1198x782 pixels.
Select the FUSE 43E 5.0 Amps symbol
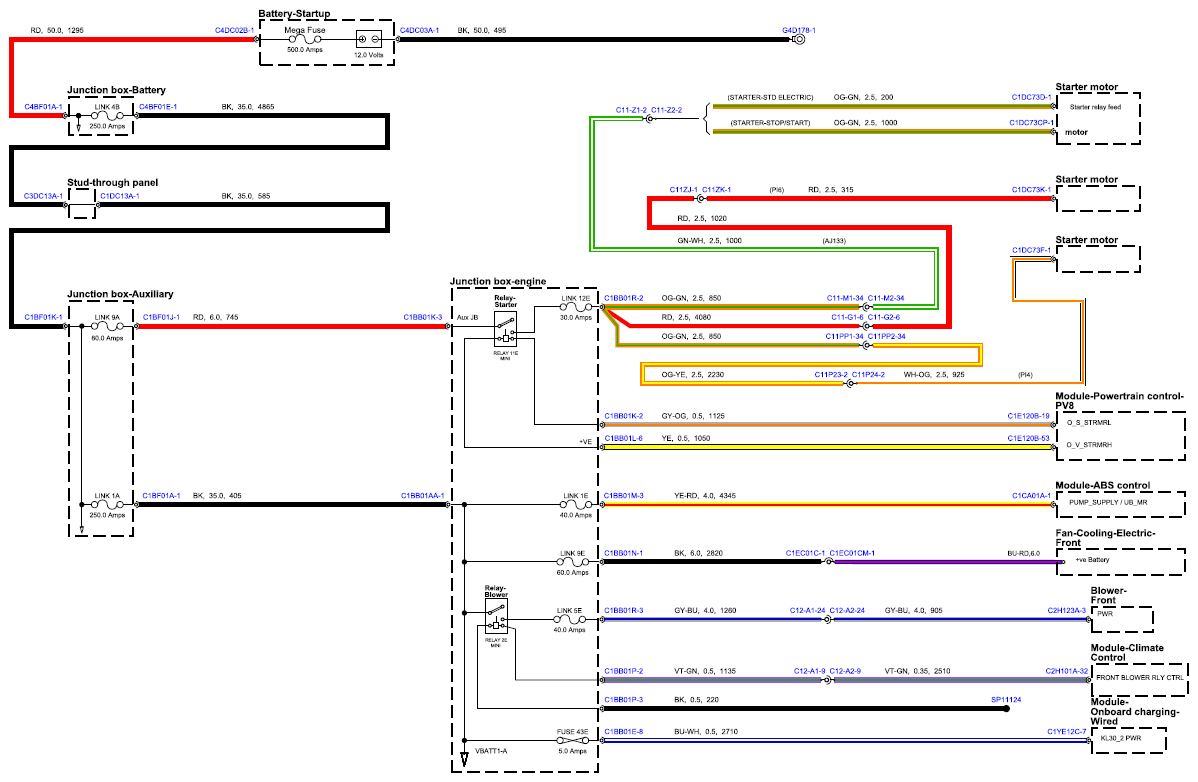(572, 741)
